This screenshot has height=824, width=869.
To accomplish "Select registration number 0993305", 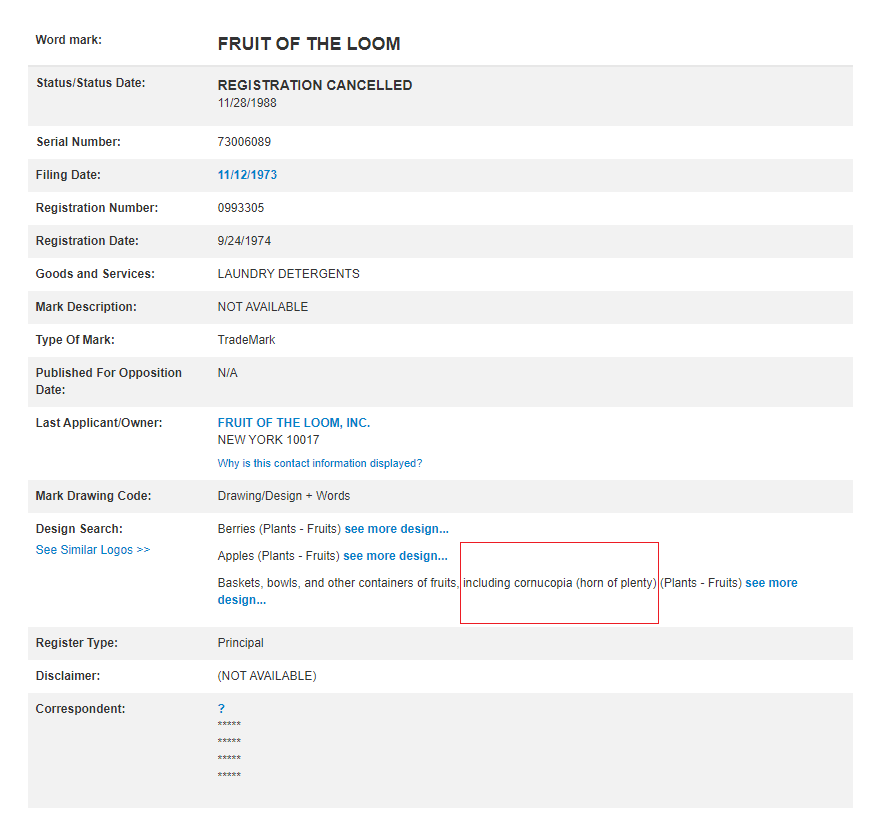I will coord(241,208).
